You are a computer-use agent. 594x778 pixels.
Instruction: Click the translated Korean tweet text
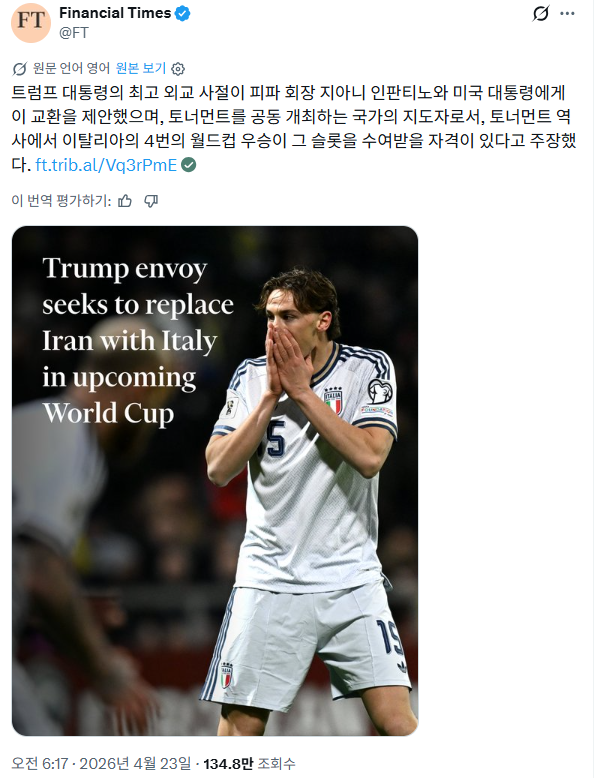point(294,129)
